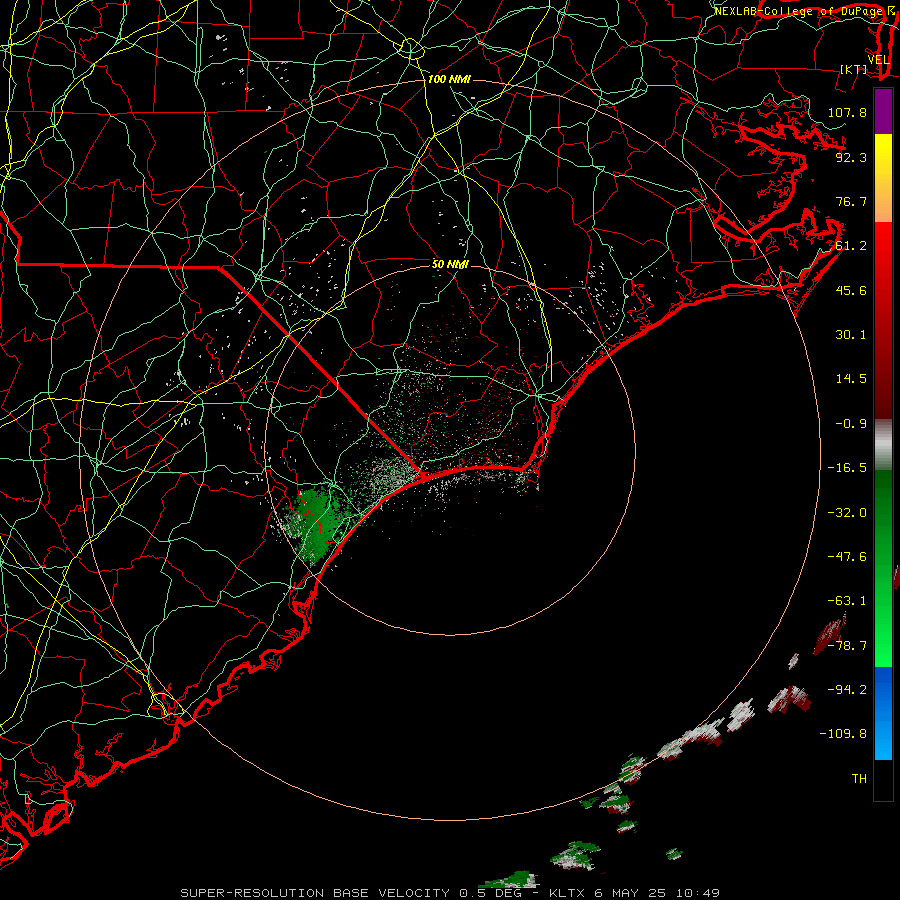This screenshot has width=900, height=900.
Task: Pick the blue segment of the velocity scale
Action: pos(883,713)
